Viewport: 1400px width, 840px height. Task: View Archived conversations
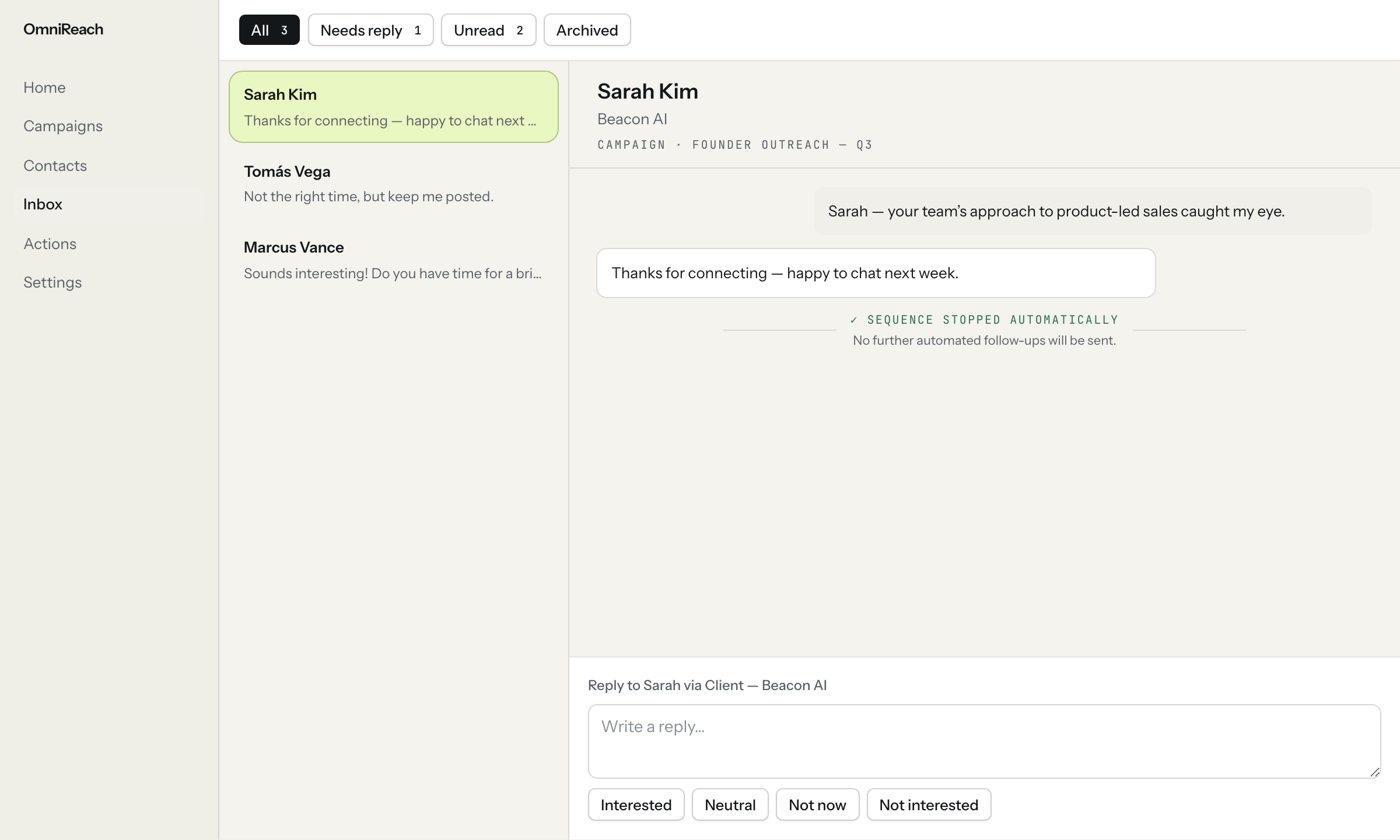(x=587, y=30)
